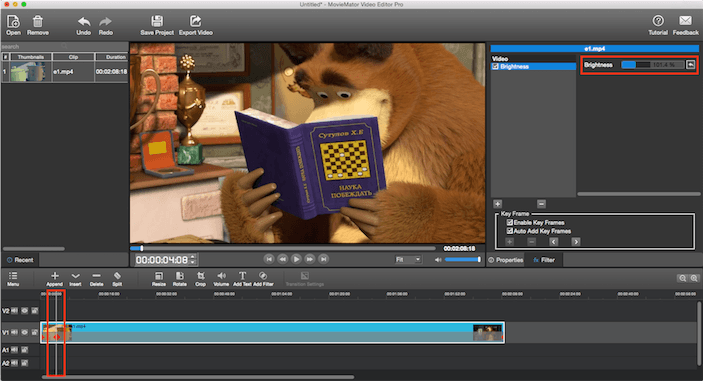
Task: Lock the A2 audio track
Action: coord(24,363)
